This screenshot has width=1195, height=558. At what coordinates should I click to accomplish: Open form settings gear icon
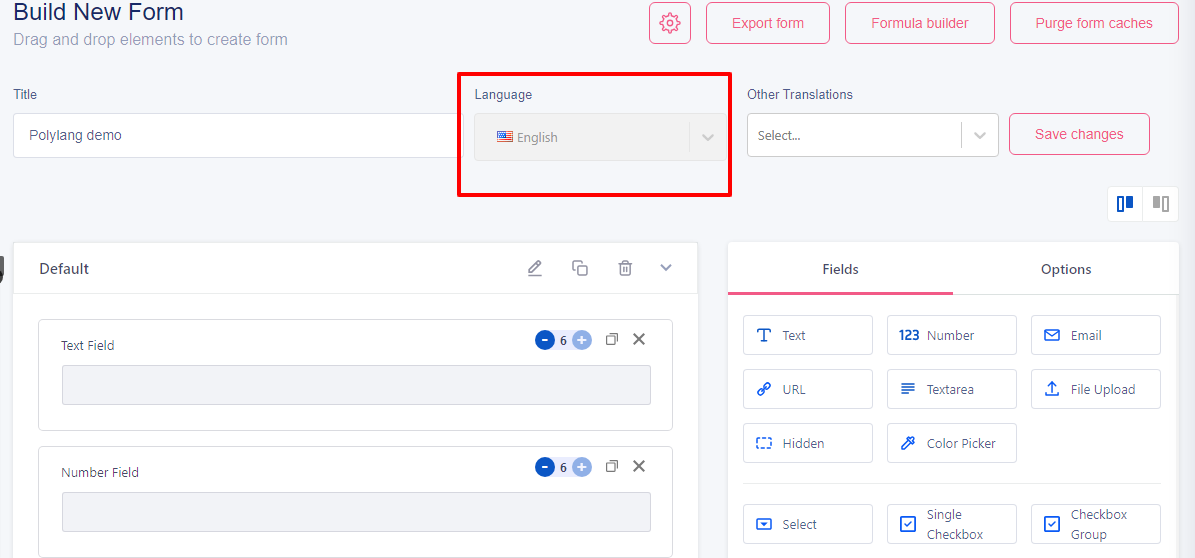[670, 23]
